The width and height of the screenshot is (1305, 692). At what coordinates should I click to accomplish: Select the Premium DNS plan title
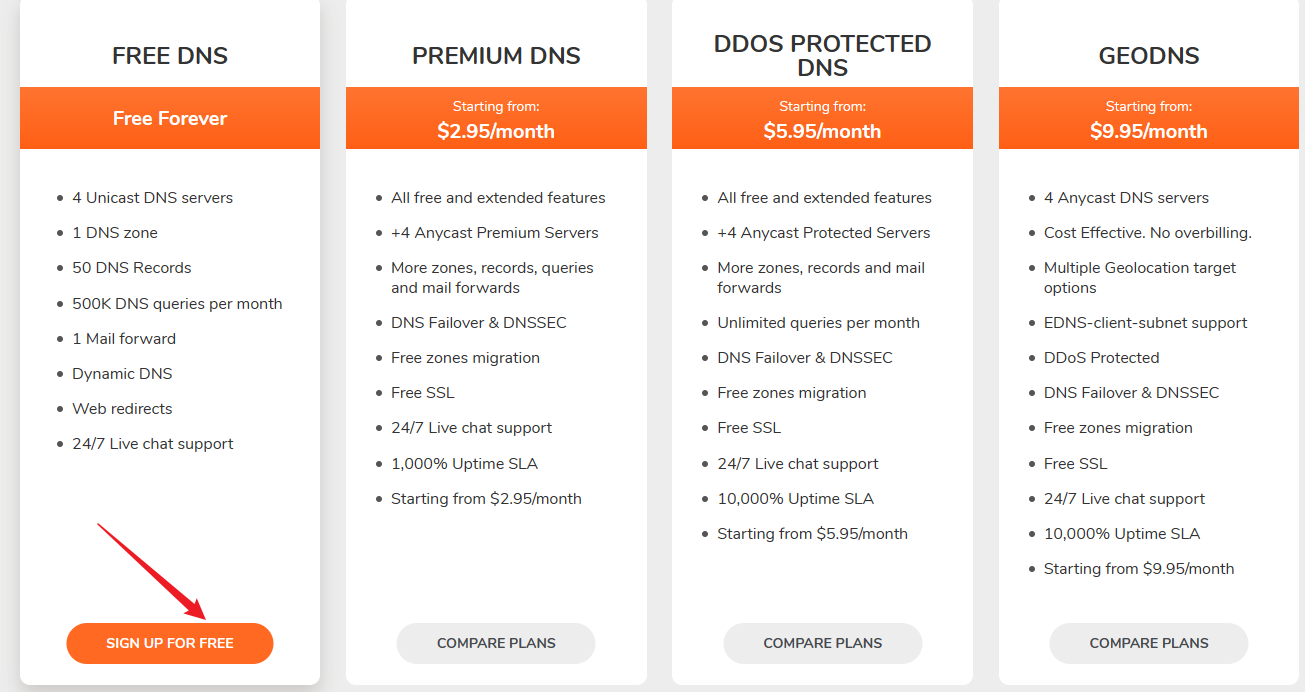point(496,56)
